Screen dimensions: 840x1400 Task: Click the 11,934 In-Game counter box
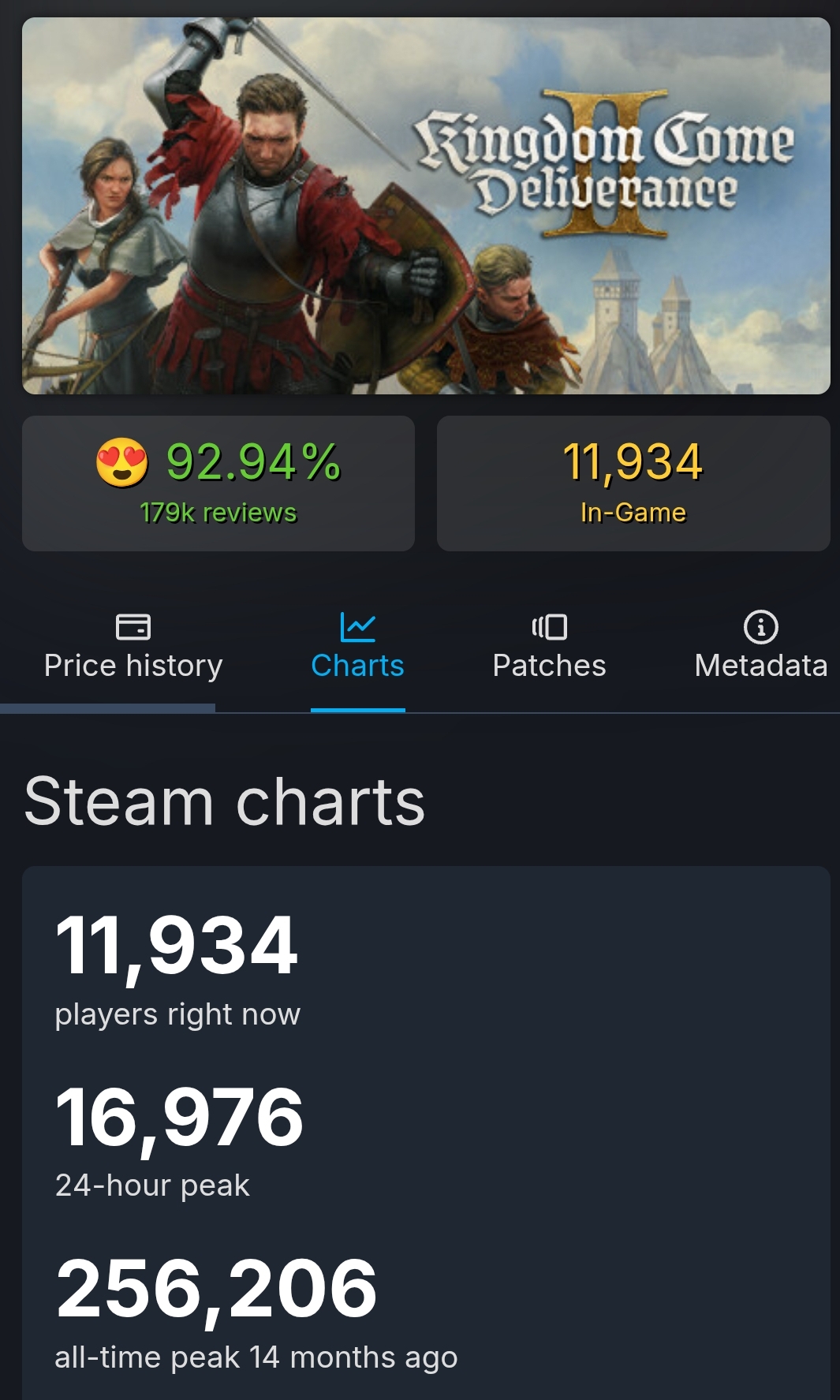click(x=633, y=483)
